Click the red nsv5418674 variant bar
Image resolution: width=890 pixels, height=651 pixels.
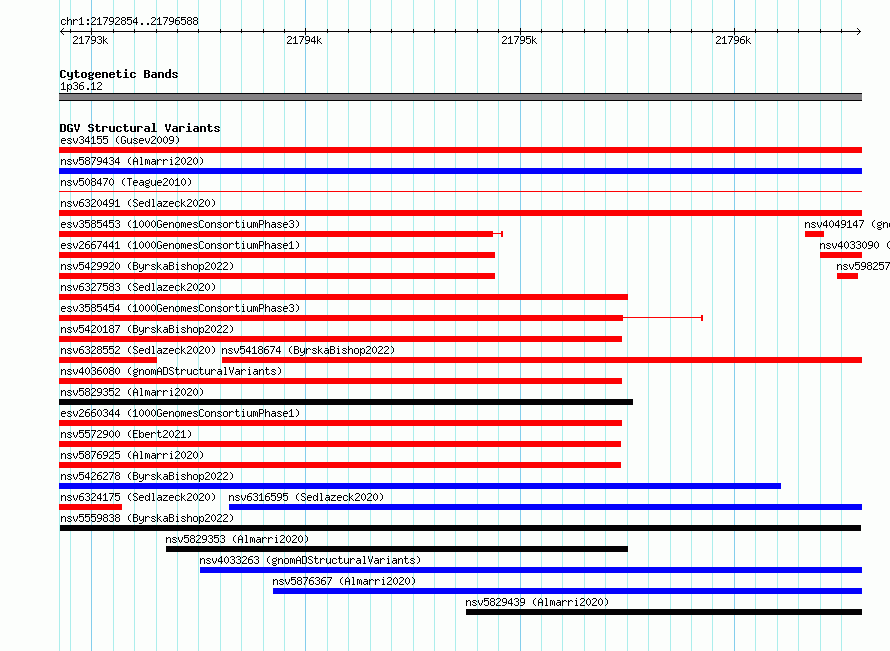tap(542, 360)
